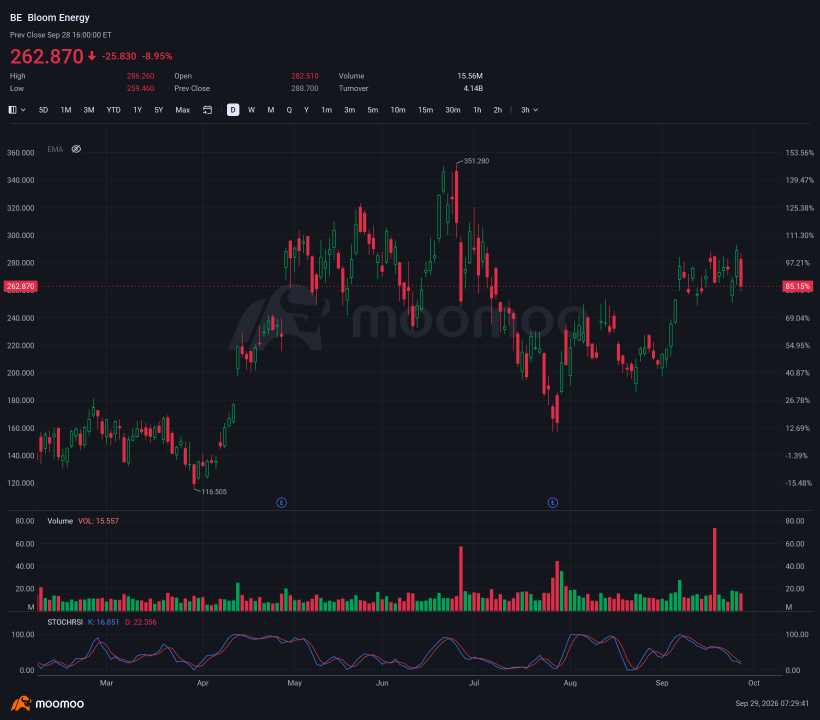Viewport: 820px width, 720px height.
Task: Show the 1Y range
Action: coord(138,110)
